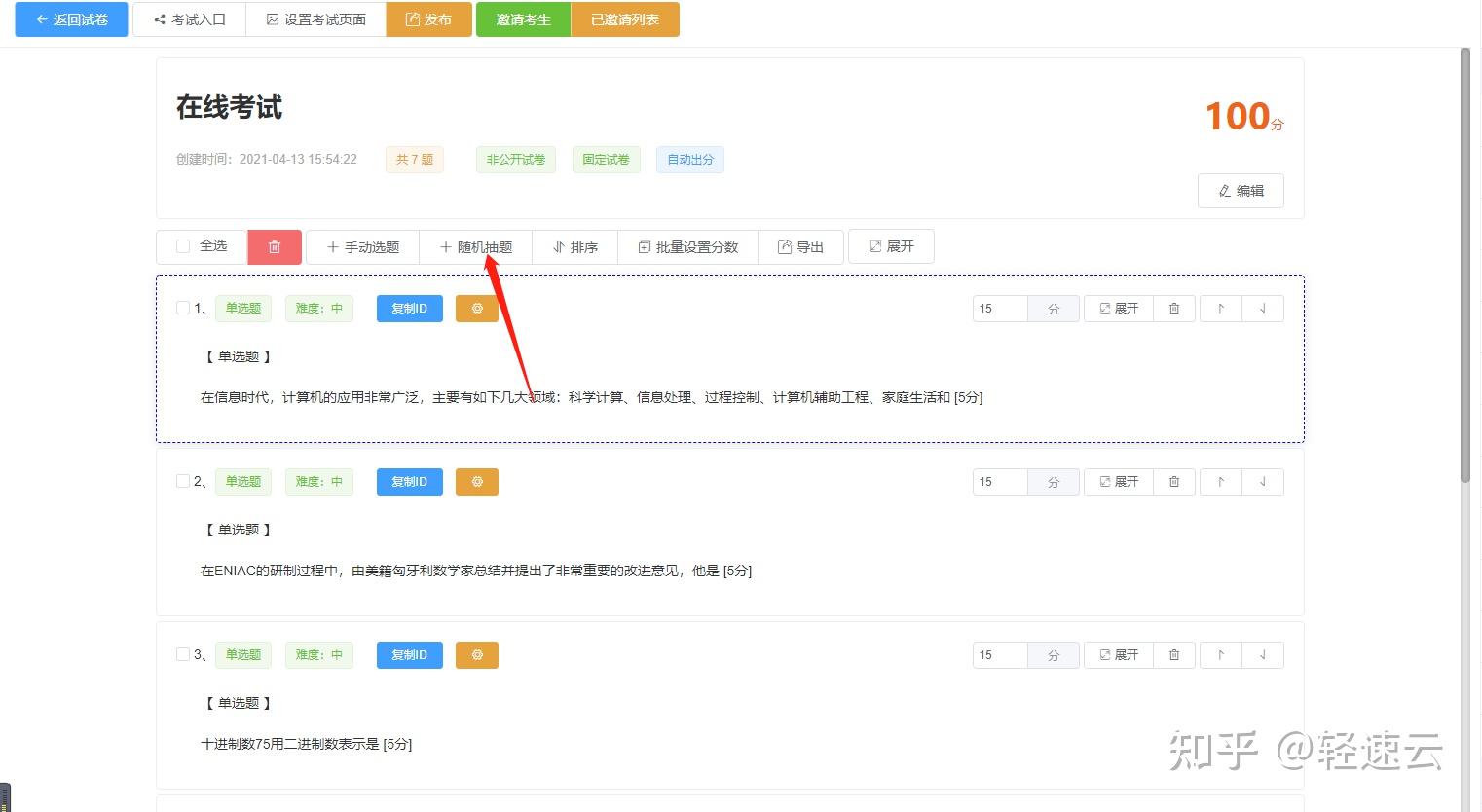Tick the 全选 select-all checkbox

[183, 246]
